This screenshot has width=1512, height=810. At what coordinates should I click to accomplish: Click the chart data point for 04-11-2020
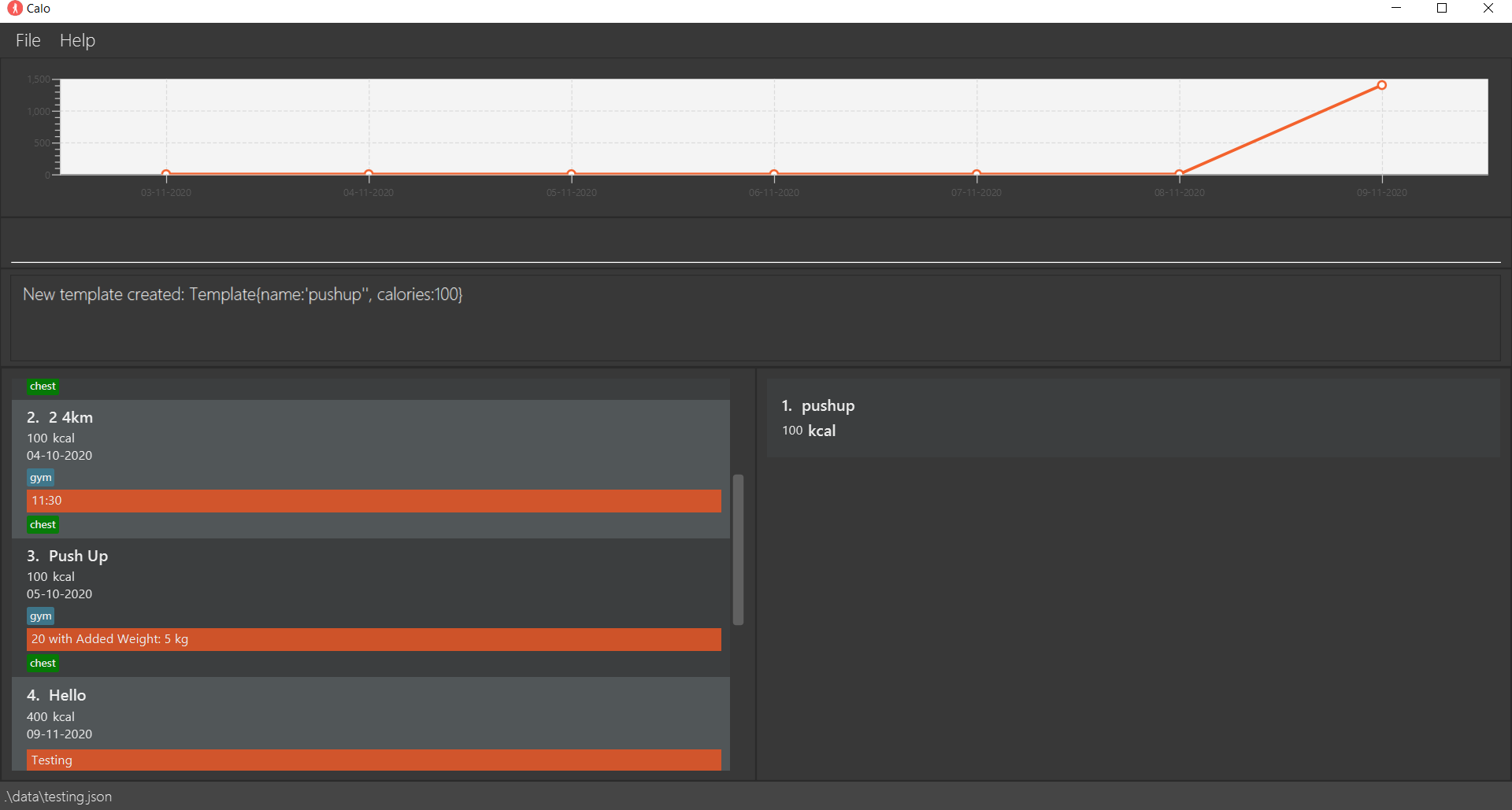369,173
